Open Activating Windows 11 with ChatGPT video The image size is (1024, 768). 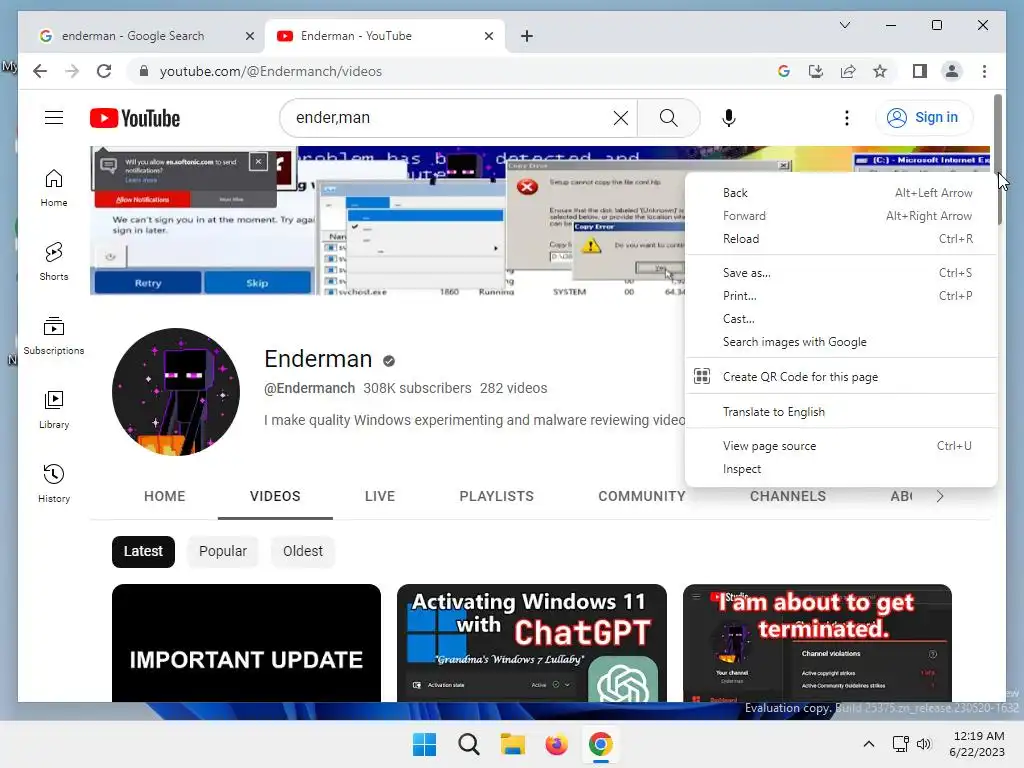pos(532,643)
